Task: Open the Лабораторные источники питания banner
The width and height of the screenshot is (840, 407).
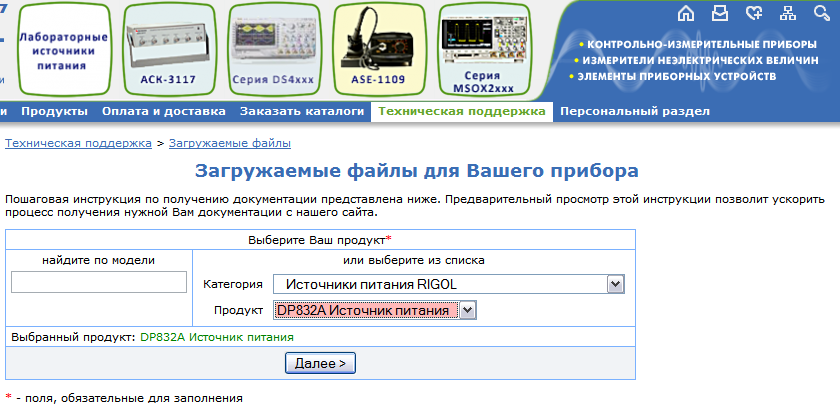Action: [x=64, y=49]
